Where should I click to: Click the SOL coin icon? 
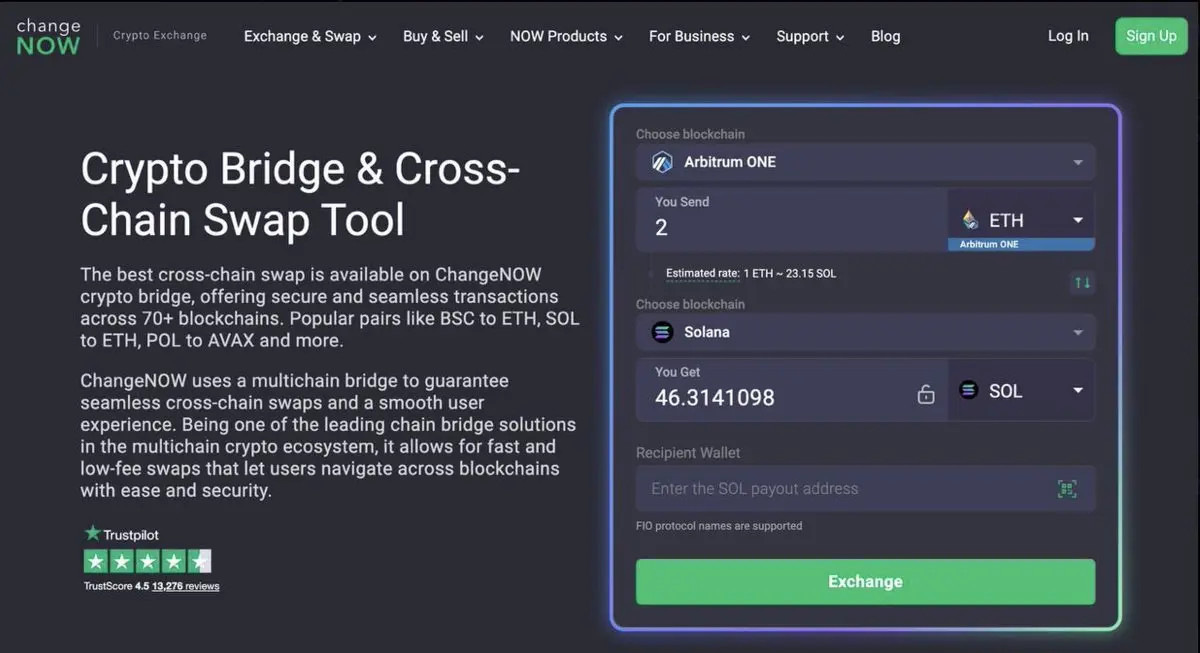pos(968,391)
